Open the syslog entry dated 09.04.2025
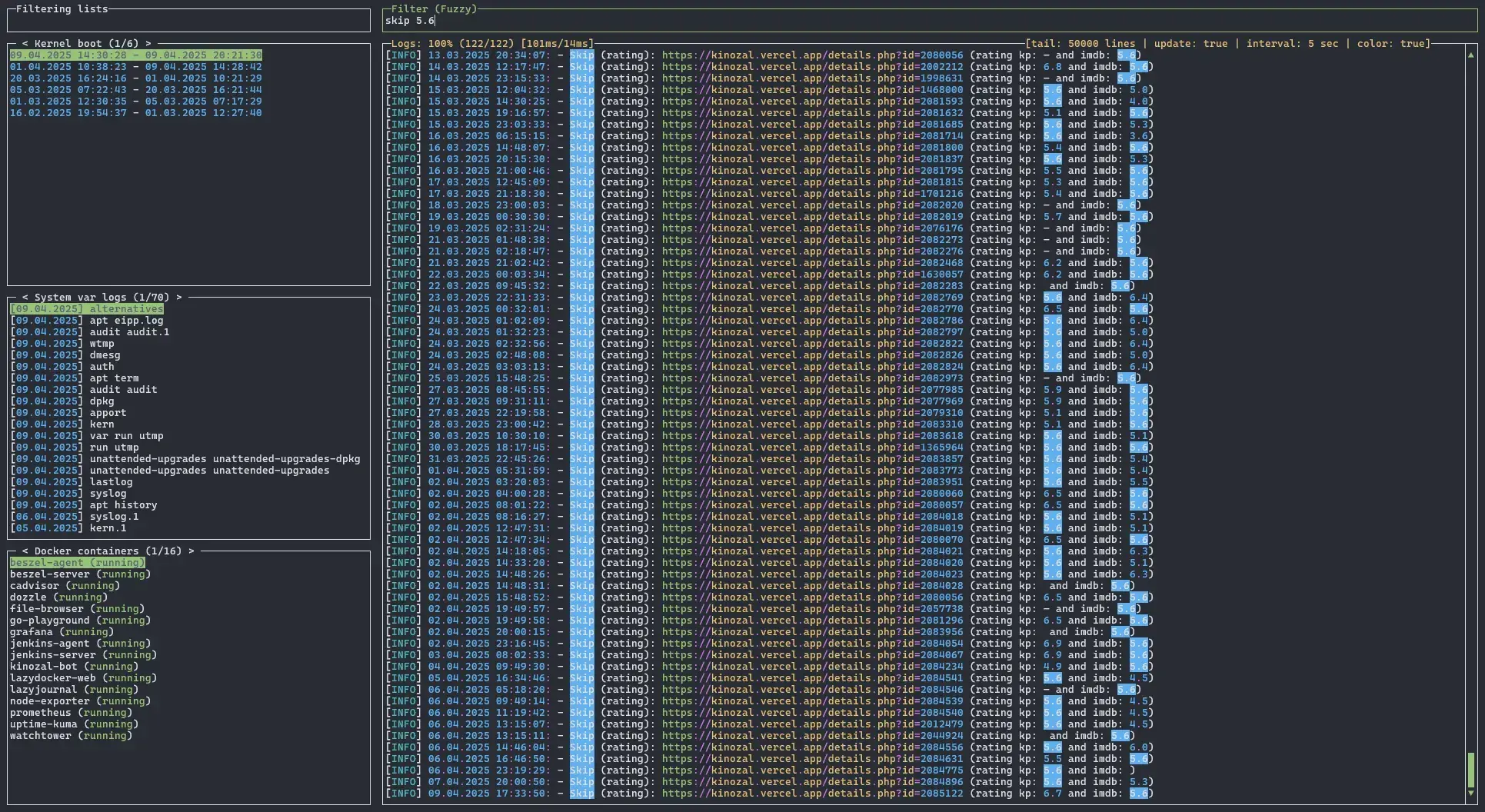This screenshot has width=1485, height=812. click(x=68, y=494)
